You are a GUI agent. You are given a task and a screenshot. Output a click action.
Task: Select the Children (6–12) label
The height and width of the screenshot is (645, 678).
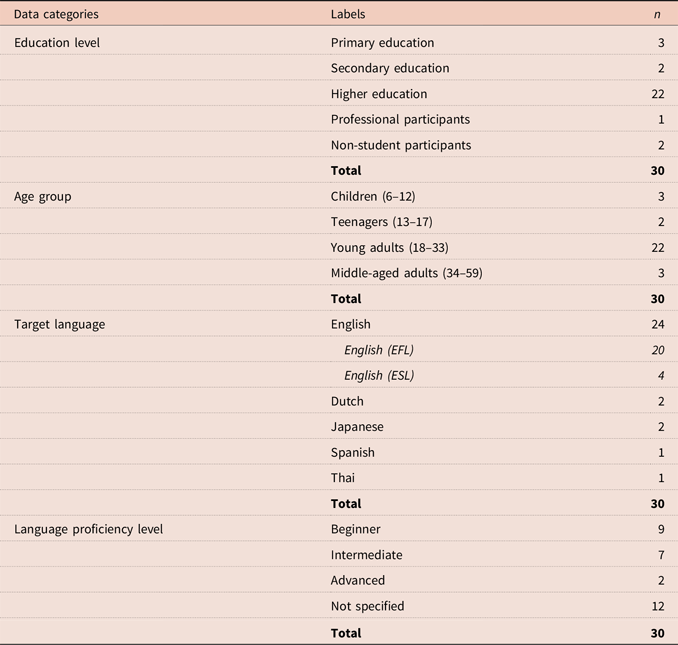(x=379, y=196)
